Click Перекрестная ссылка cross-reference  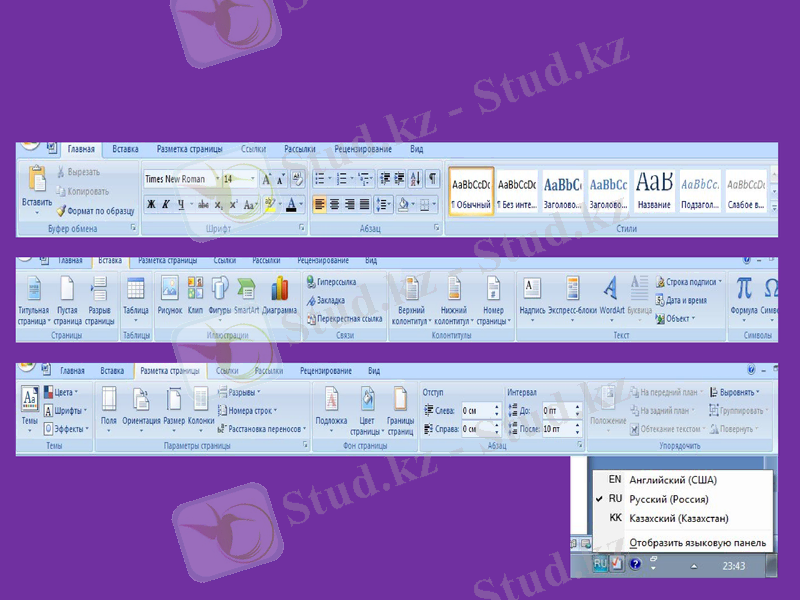click(x=344, y=319)
